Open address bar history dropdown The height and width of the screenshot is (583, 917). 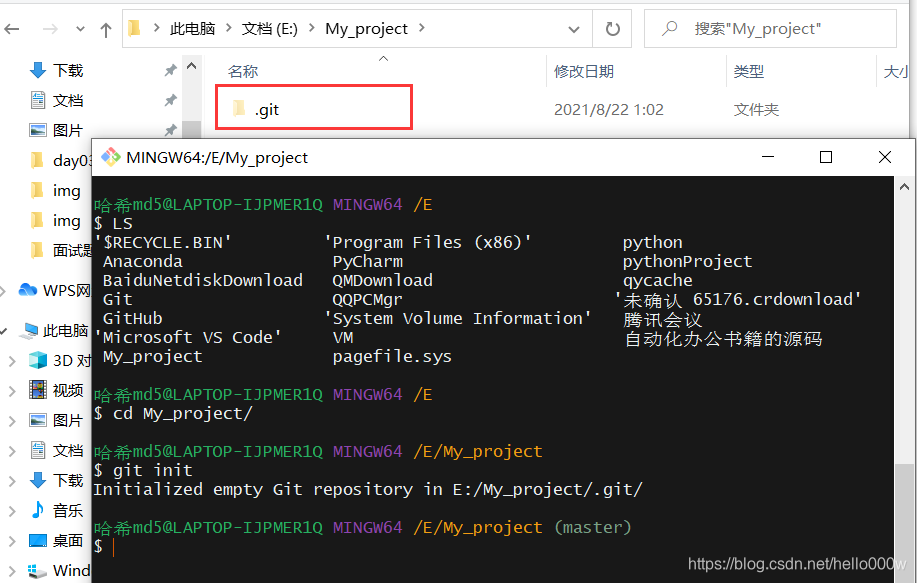(574, 29)
